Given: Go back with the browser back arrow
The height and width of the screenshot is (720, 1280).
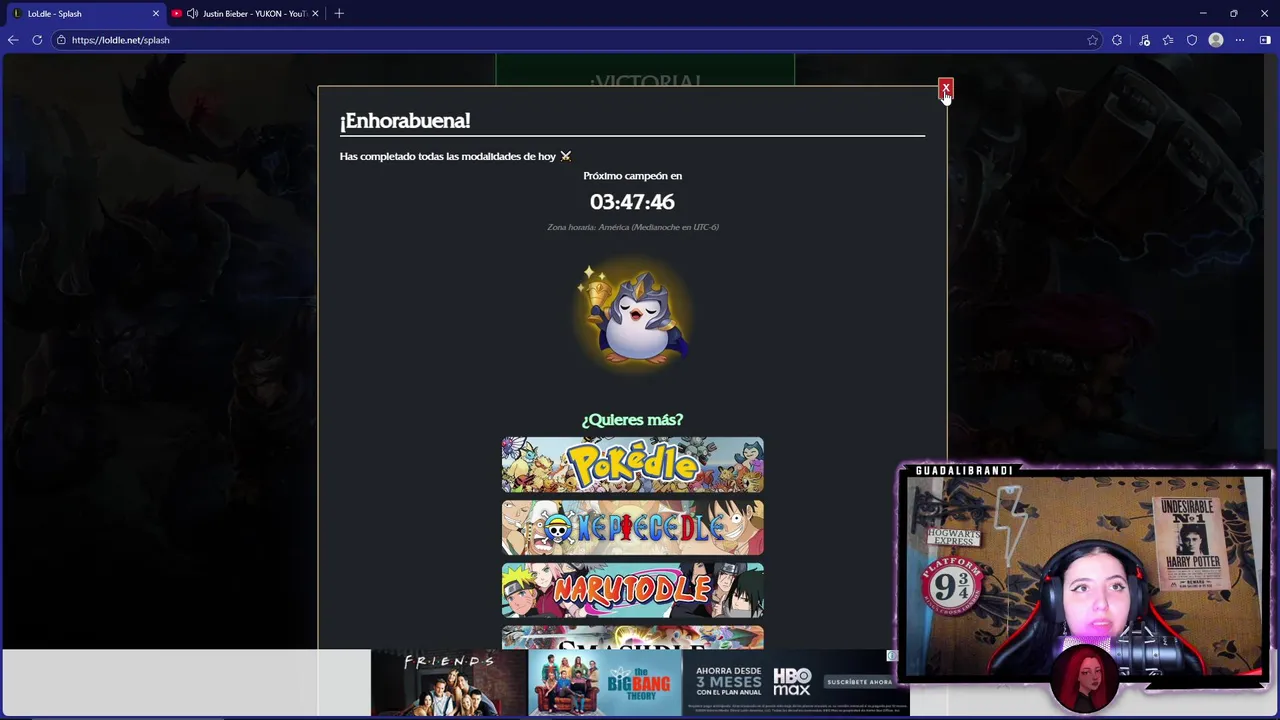Looking at the screenshot, I should [x=13, y=40].
